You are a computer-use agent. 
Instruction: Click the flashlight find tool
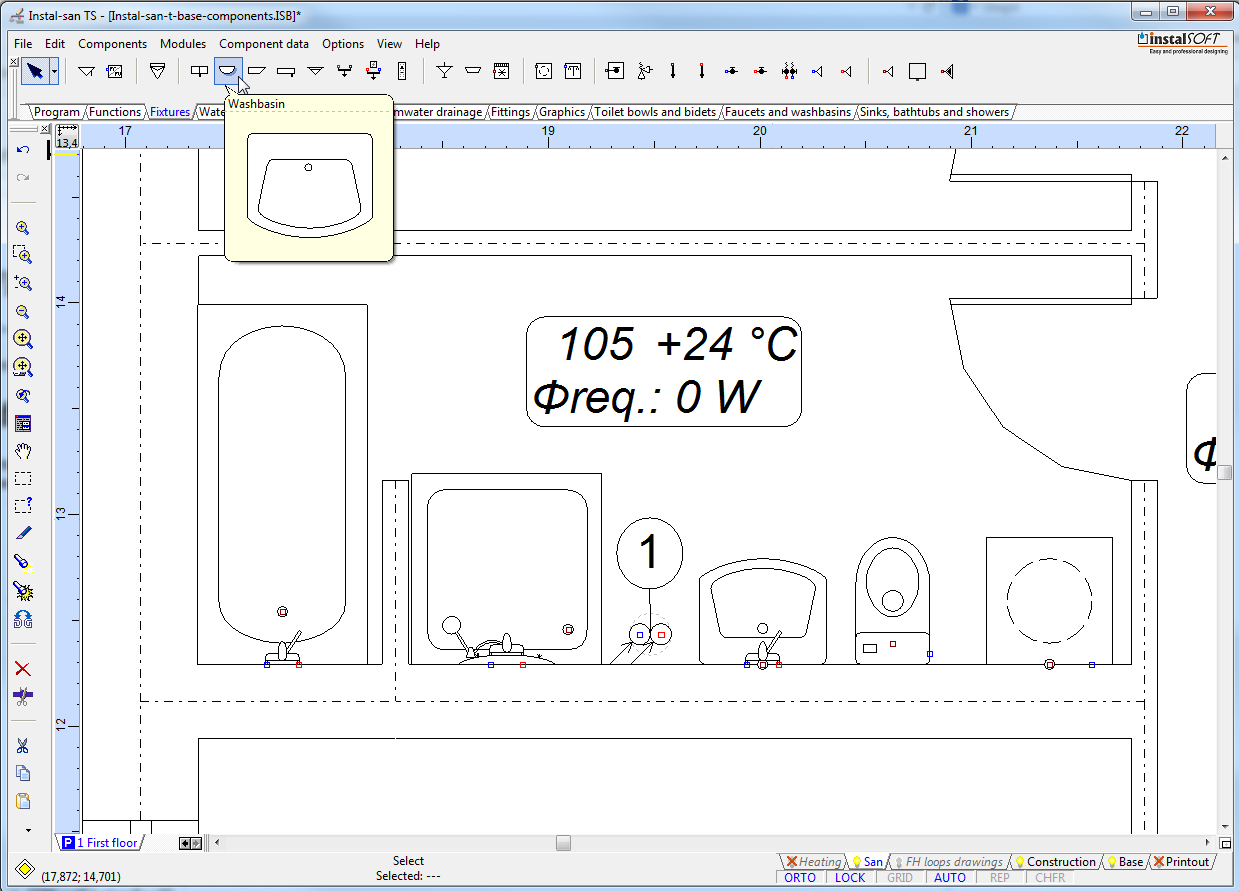23,562
